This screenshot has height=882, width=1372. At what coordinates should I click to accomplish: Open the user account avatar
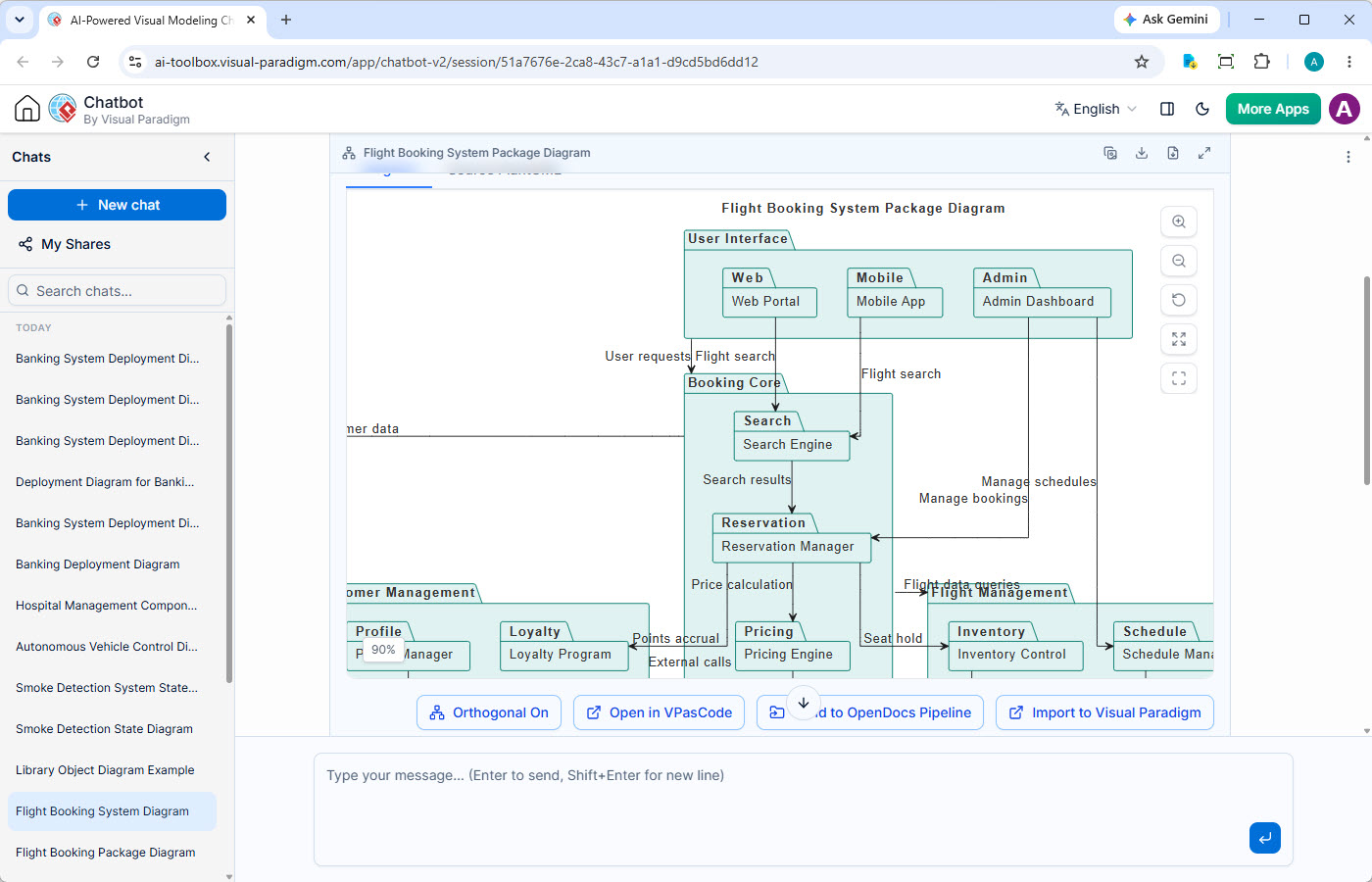coord(1345,109)
